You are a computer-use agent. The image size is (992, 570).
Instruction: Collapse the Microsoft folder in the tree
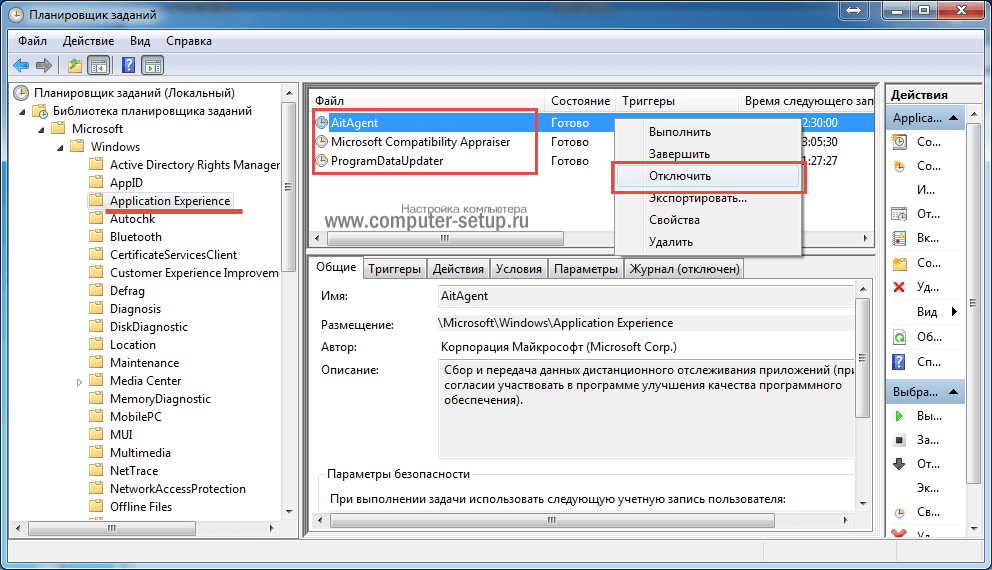click(41, 129)
